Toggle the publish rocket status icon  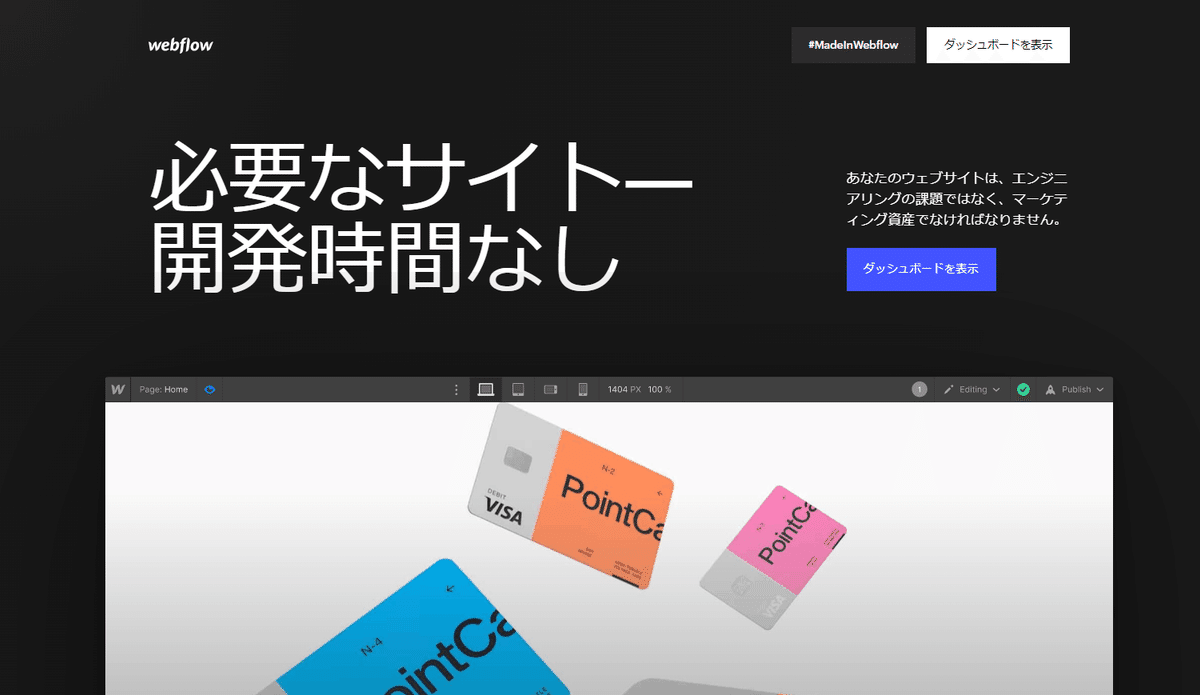coord(1050,389)
